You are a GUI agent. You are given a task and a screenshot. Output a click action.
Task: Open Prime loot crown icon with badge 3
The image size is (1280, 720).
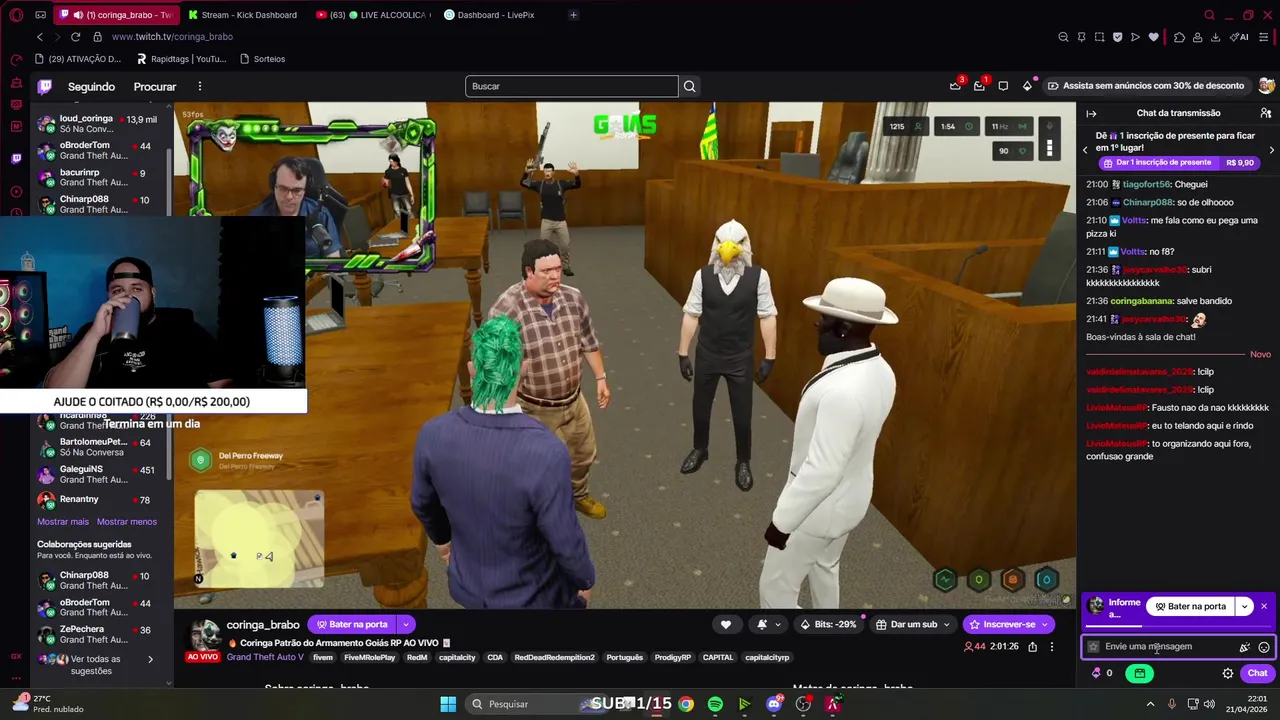click(955, 86)
